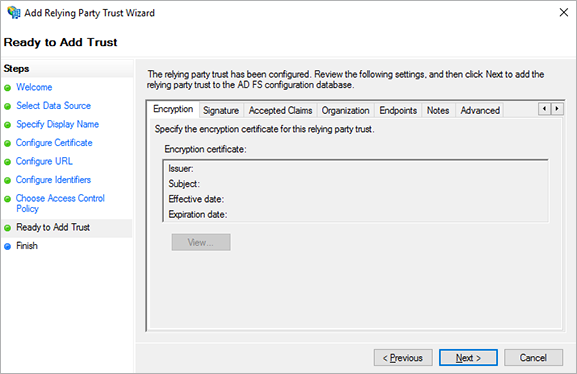Open the Accepted Claims tab
Viewport: 577px width, 374px height.
[280, 110]
